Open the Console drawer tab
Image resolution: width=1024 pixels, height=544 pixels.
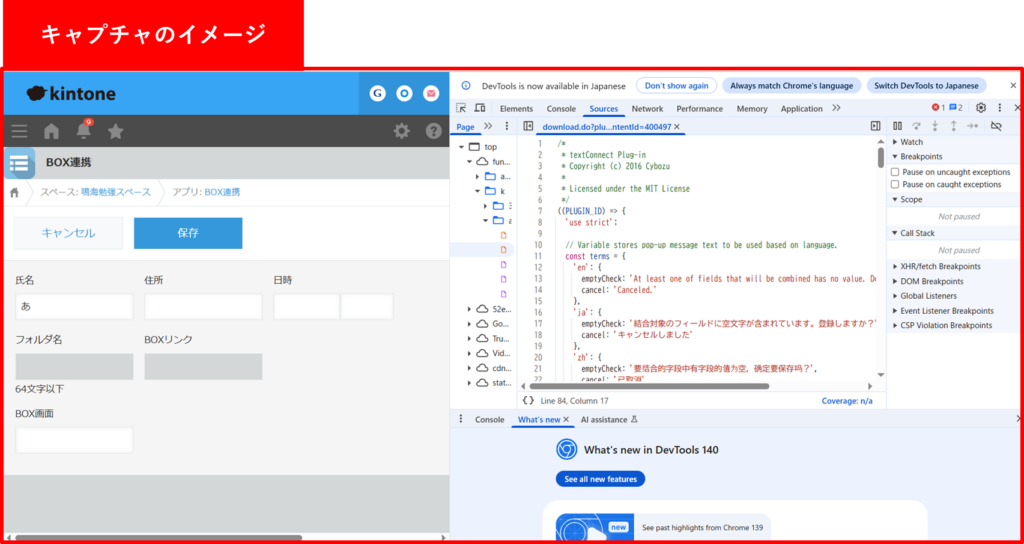[x=489, y=420]
